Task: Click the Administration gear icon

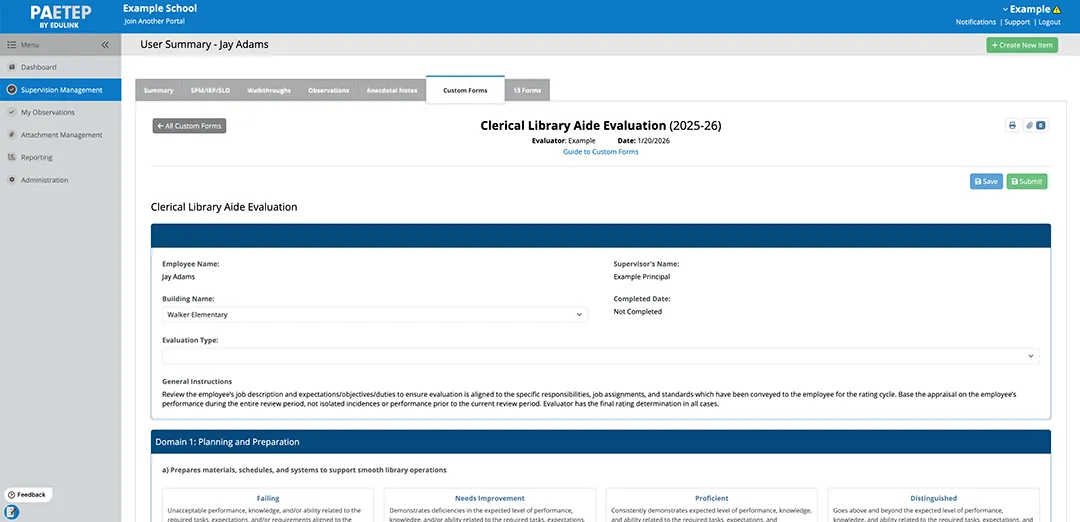Action: pos(12,180)
